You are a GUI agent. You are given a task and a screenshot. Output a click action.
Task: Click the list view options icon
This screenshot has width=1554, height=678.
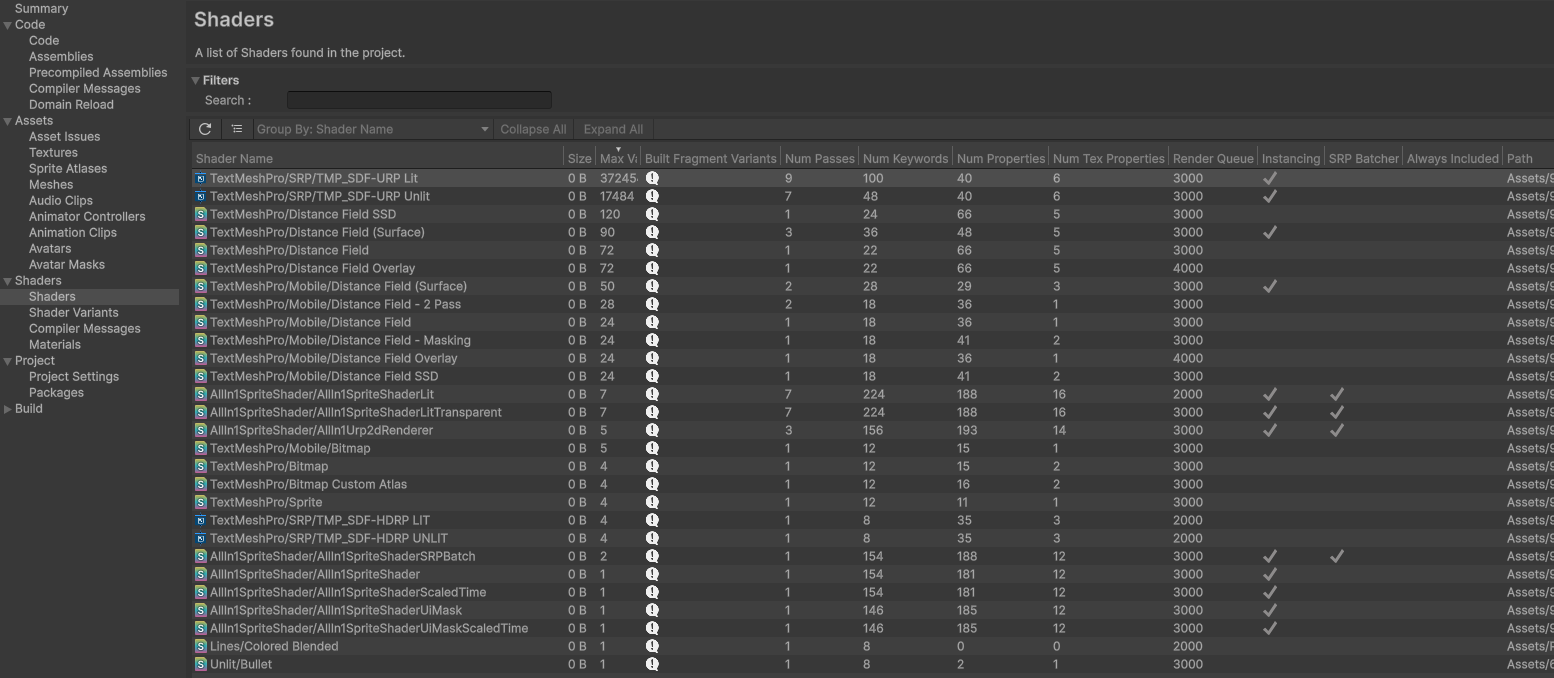[237, 129]
